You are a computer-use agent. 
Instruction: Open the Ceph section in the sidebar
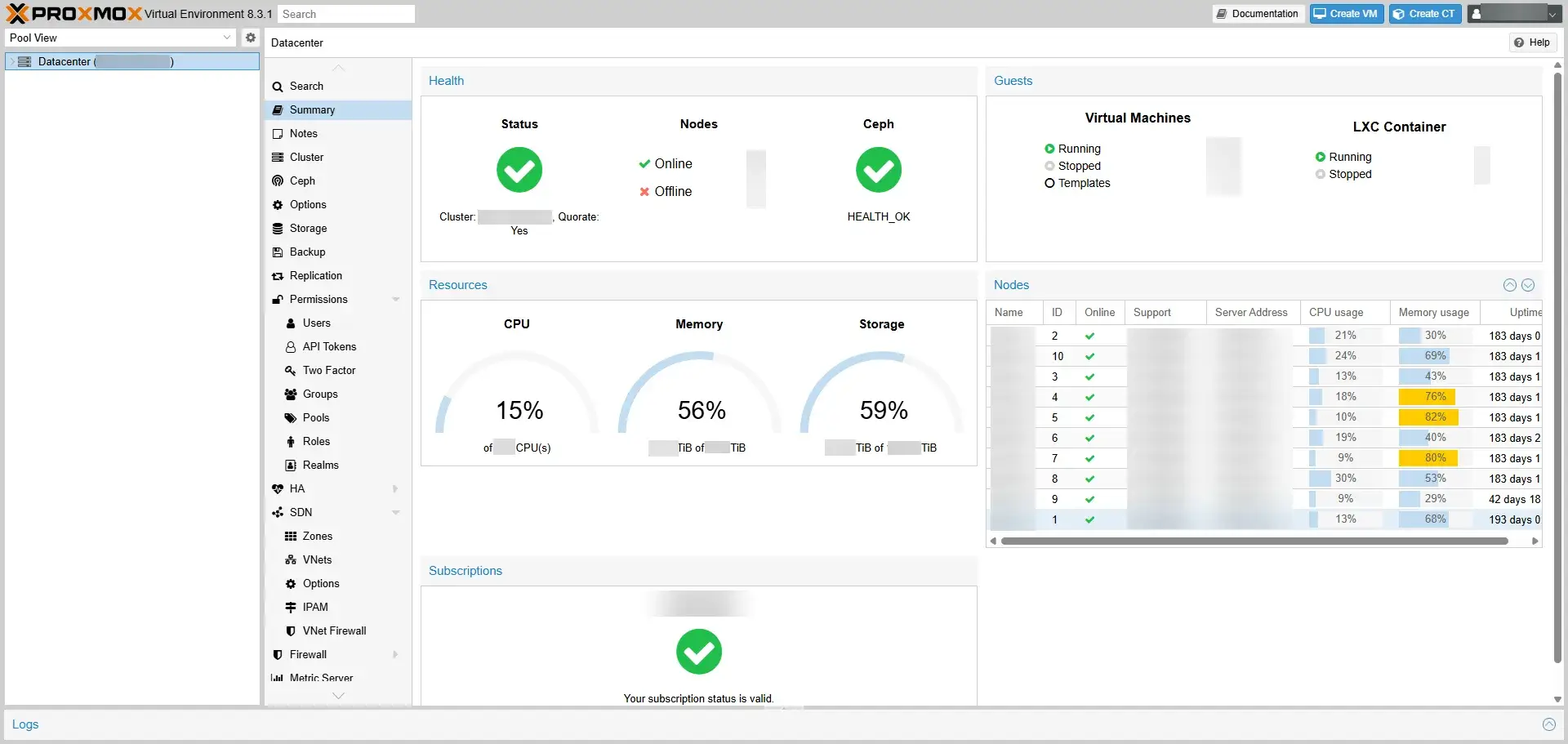click(301, 180)
